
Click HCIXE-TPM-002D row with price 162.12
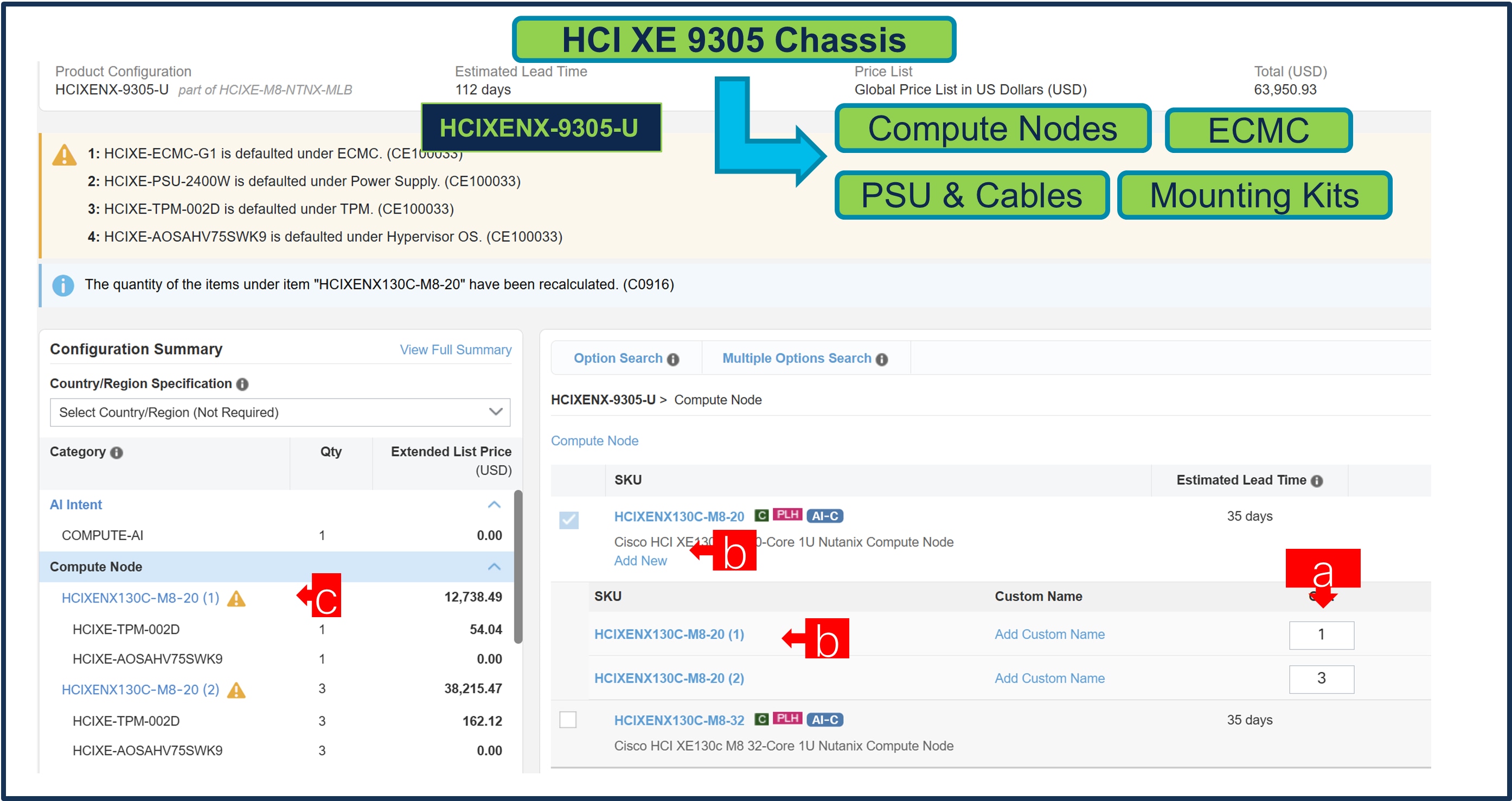(276, 721)
